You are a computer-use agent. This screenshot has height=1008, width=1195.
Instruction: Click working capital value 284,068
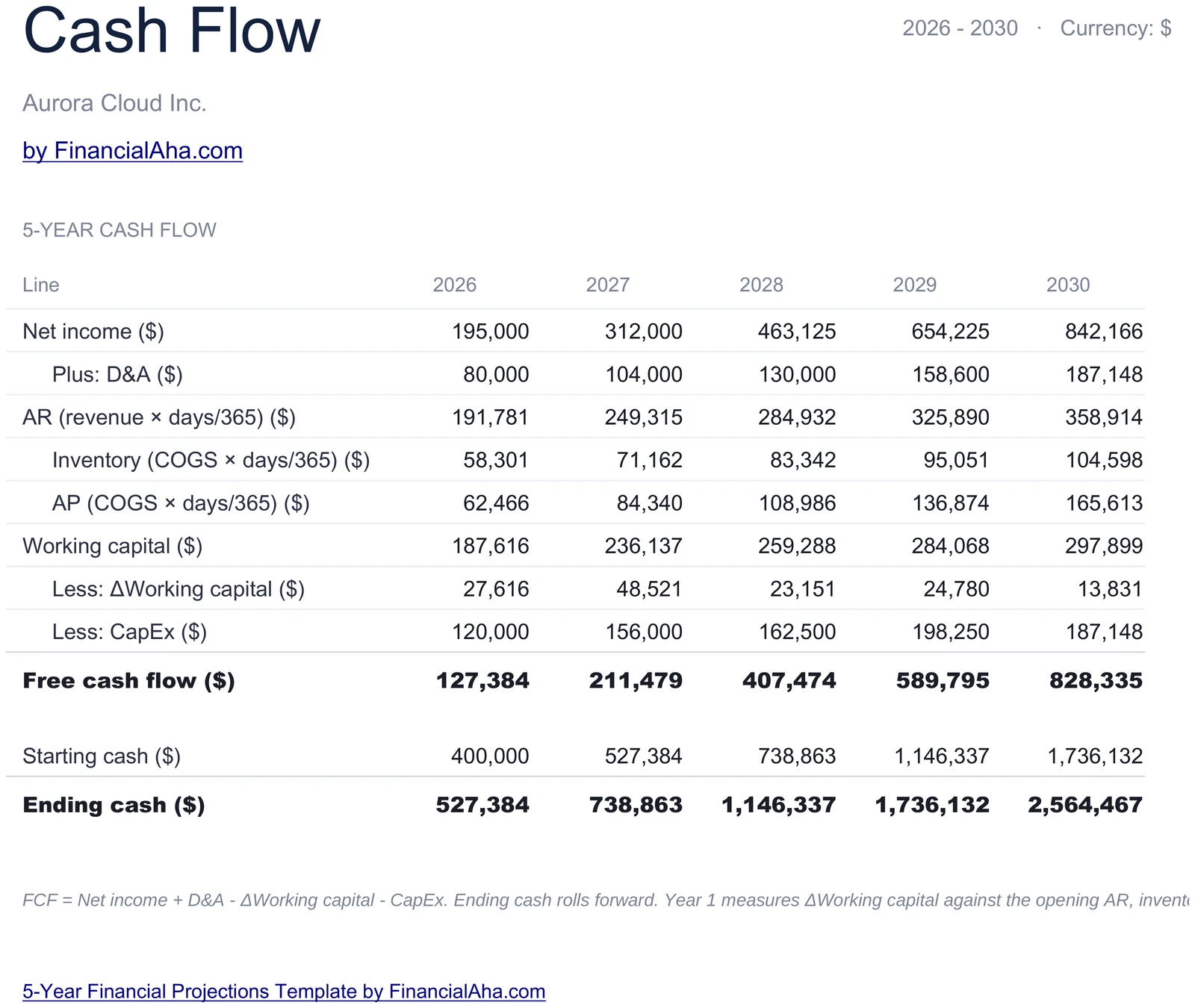click(951, 546)
